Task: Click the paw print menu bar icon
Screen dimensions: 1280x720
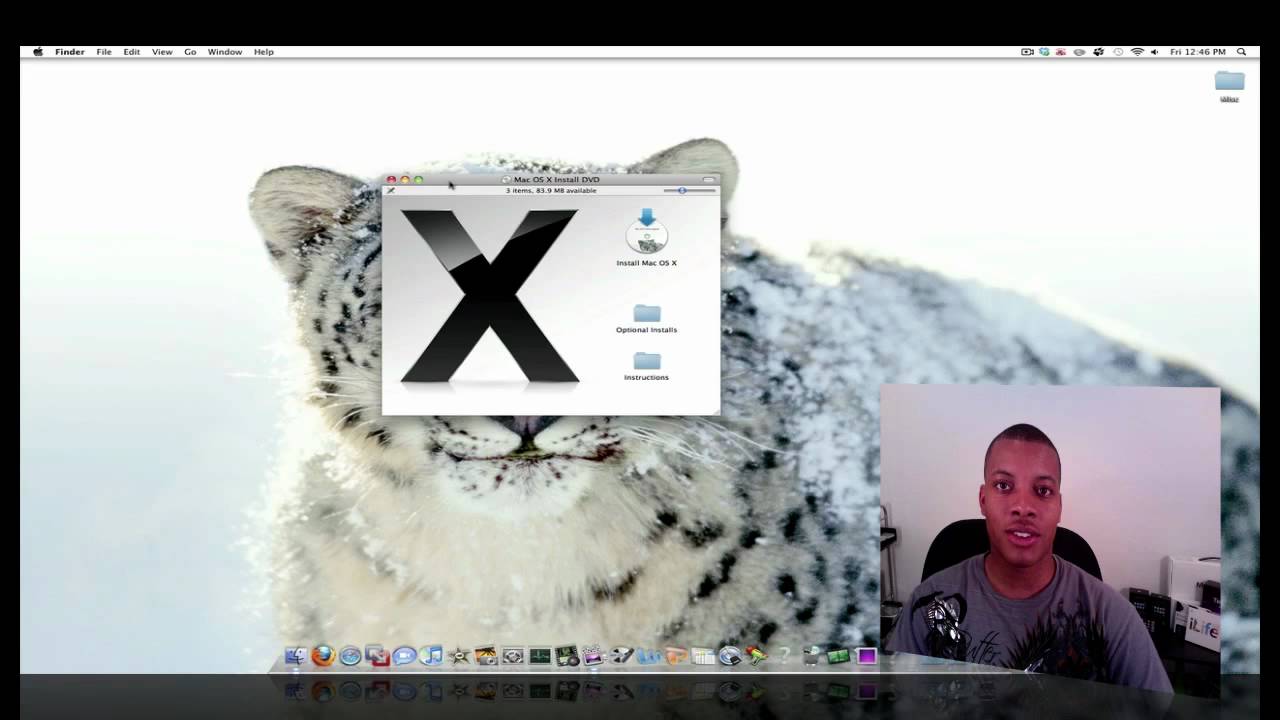Action: (x=1099, y=52)
